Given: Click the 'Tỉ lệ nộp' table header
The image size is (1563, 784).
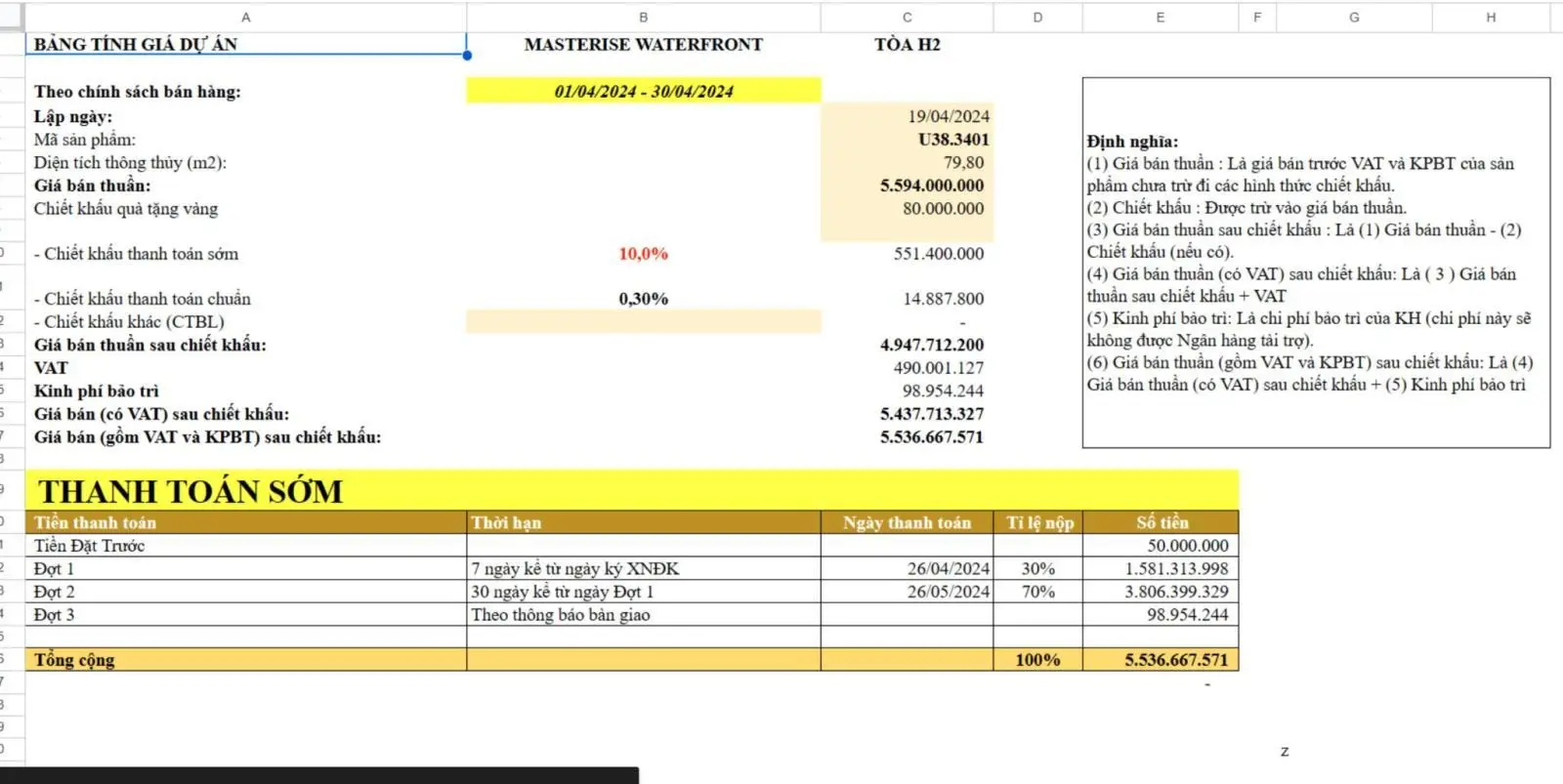Looking at the screenshot, I should 1037,522.
